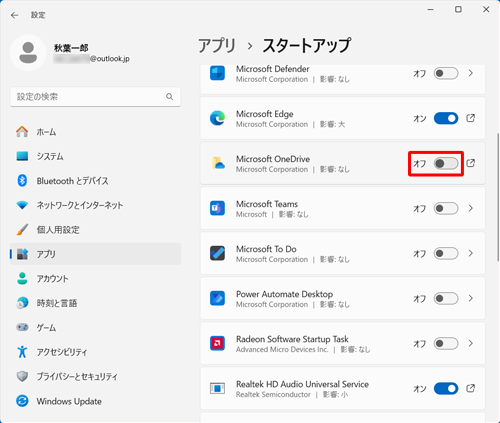The height and width of the screenshot is (423, 500).
Task: Click the アクセシビリティ figure icon
Action: point(22,352)
